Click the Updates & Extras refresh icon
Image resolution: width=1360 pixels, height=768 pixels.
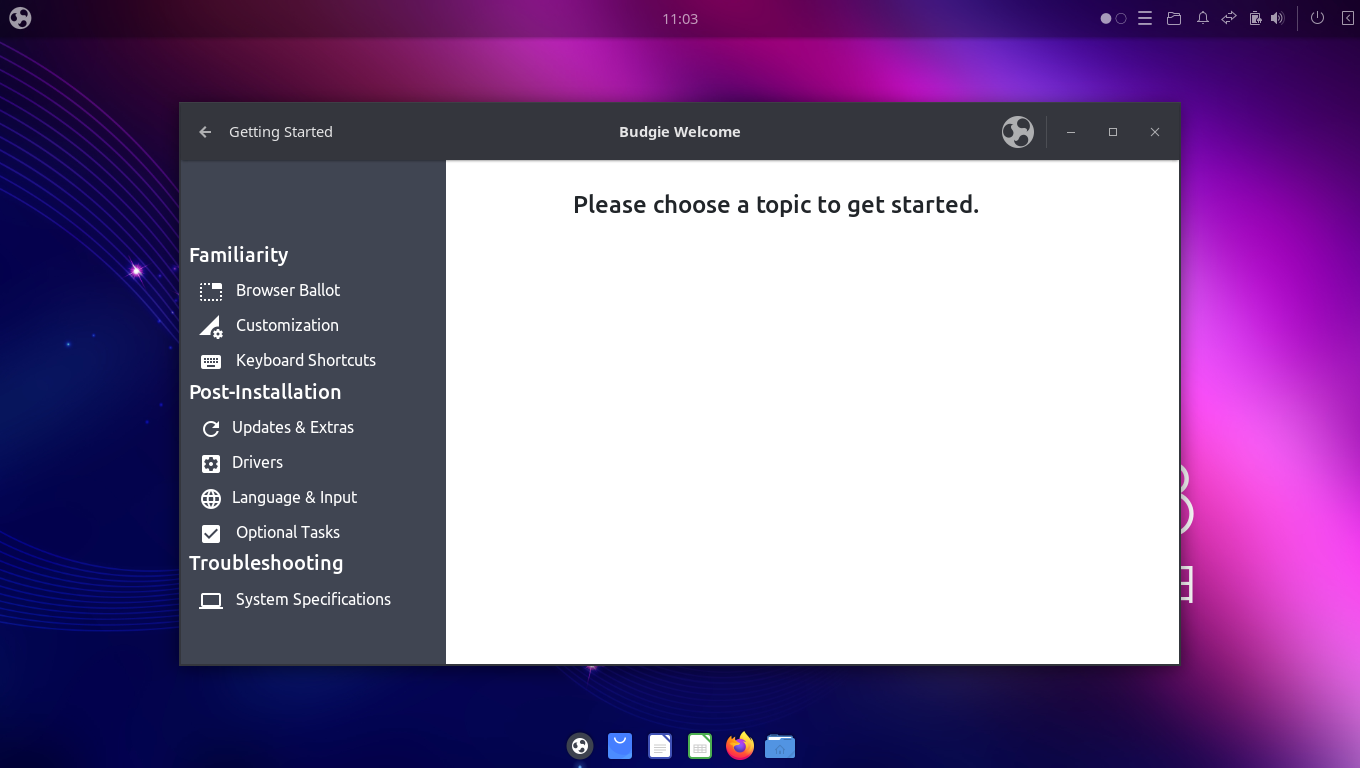point(211,428)
